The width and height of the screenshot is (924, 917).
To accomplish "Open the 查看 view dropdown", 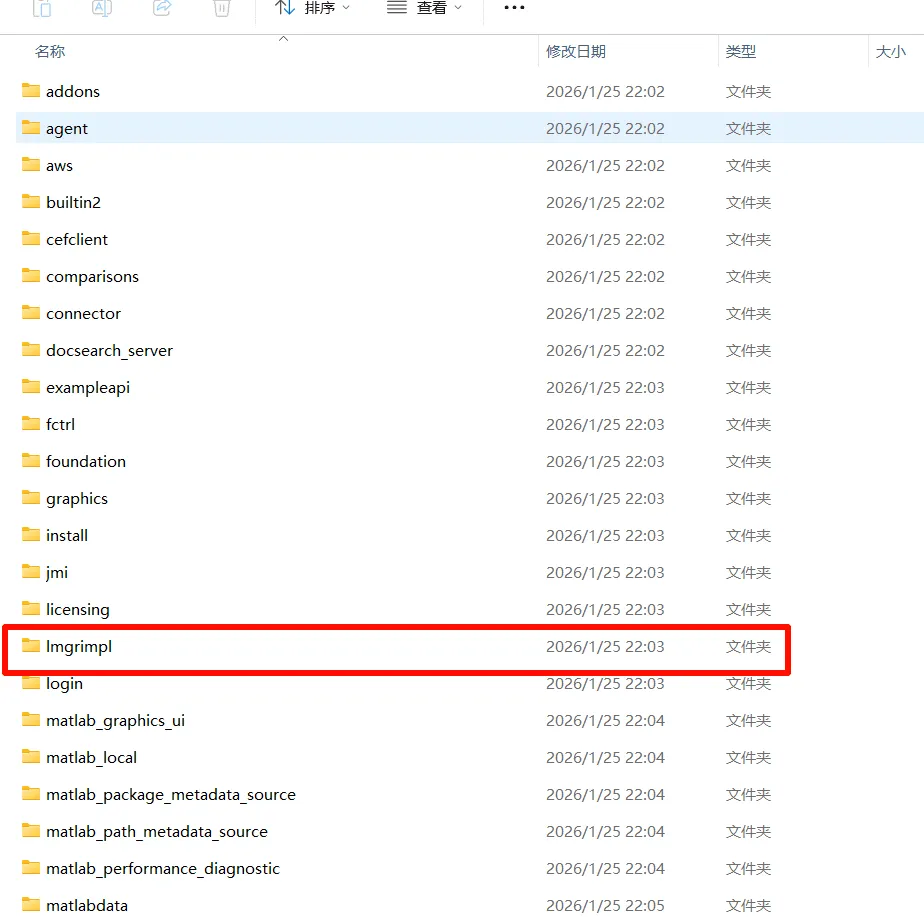I will (x=424, y=8).
